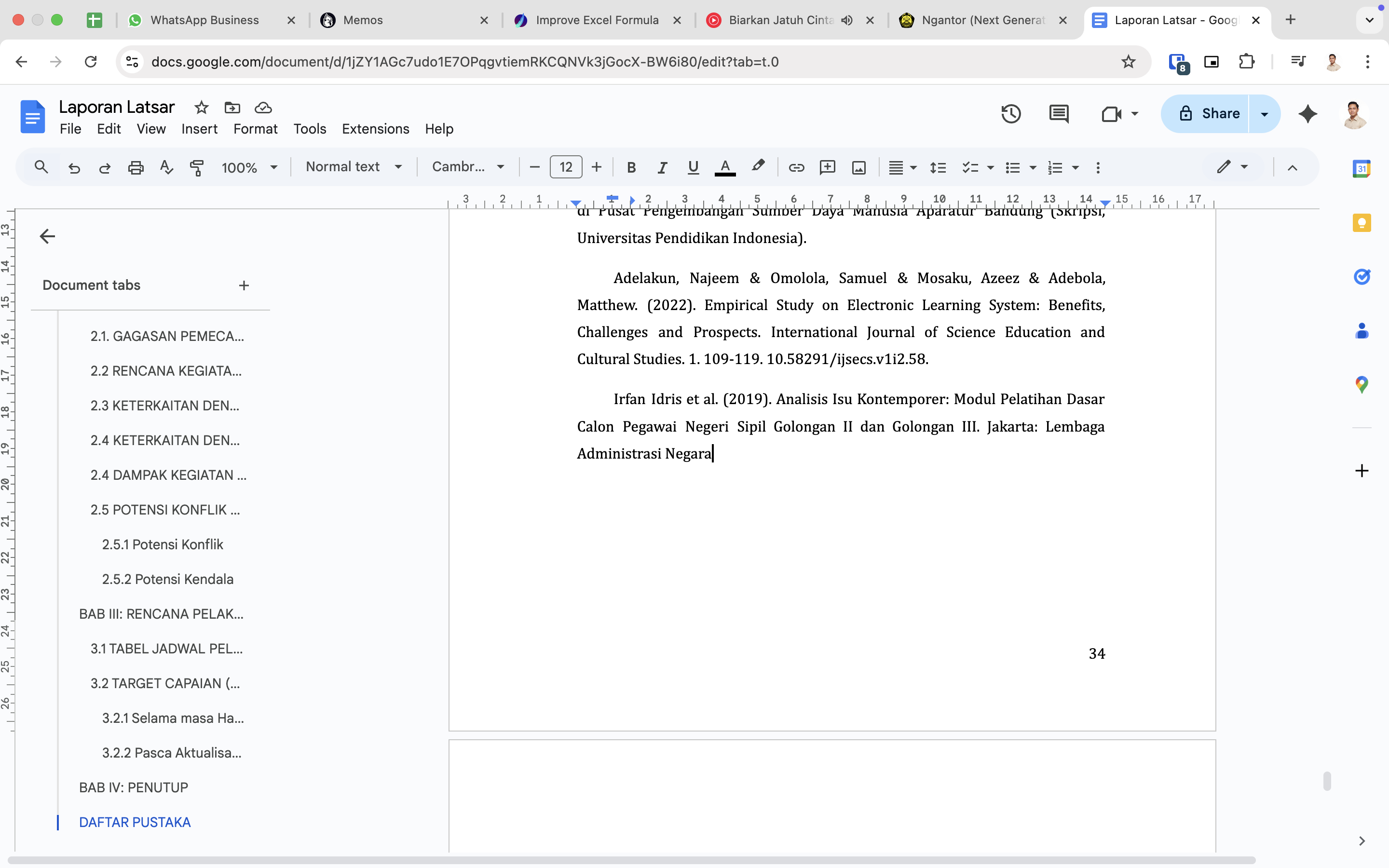Open the text color picker
The image size is (1389, 868).
[725, 167]
